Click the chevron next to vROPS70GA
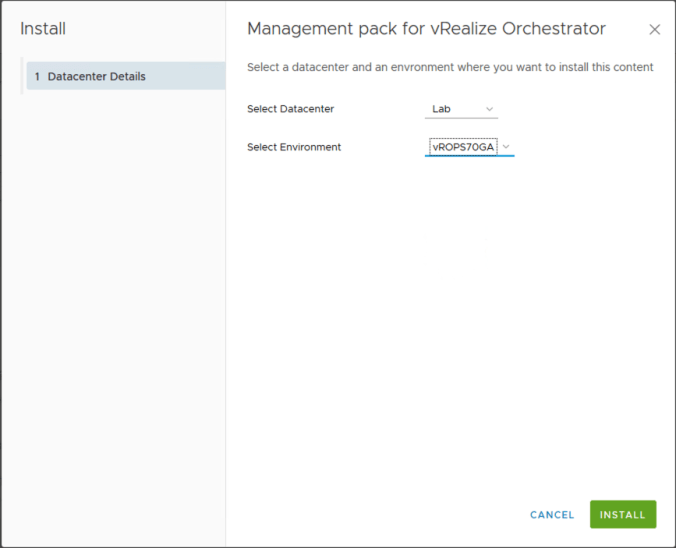The image size is (676, 548). (506, 147)
